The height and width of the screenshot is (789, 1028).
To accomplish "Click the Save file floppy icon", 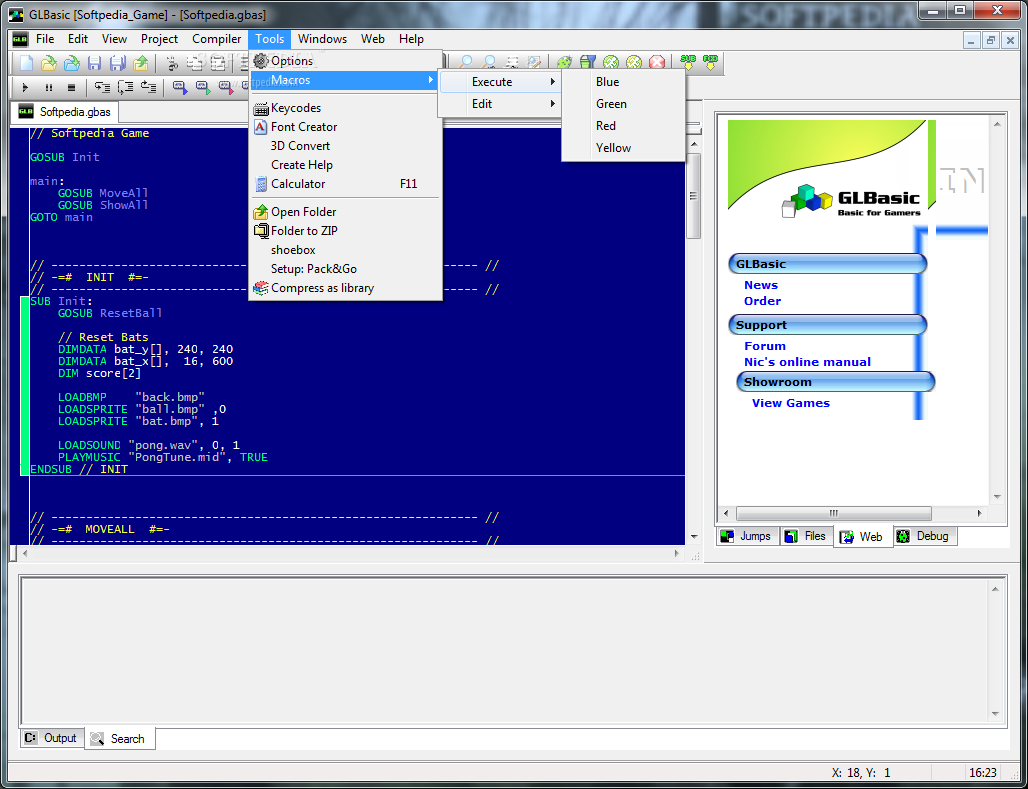I will point(94,63).
